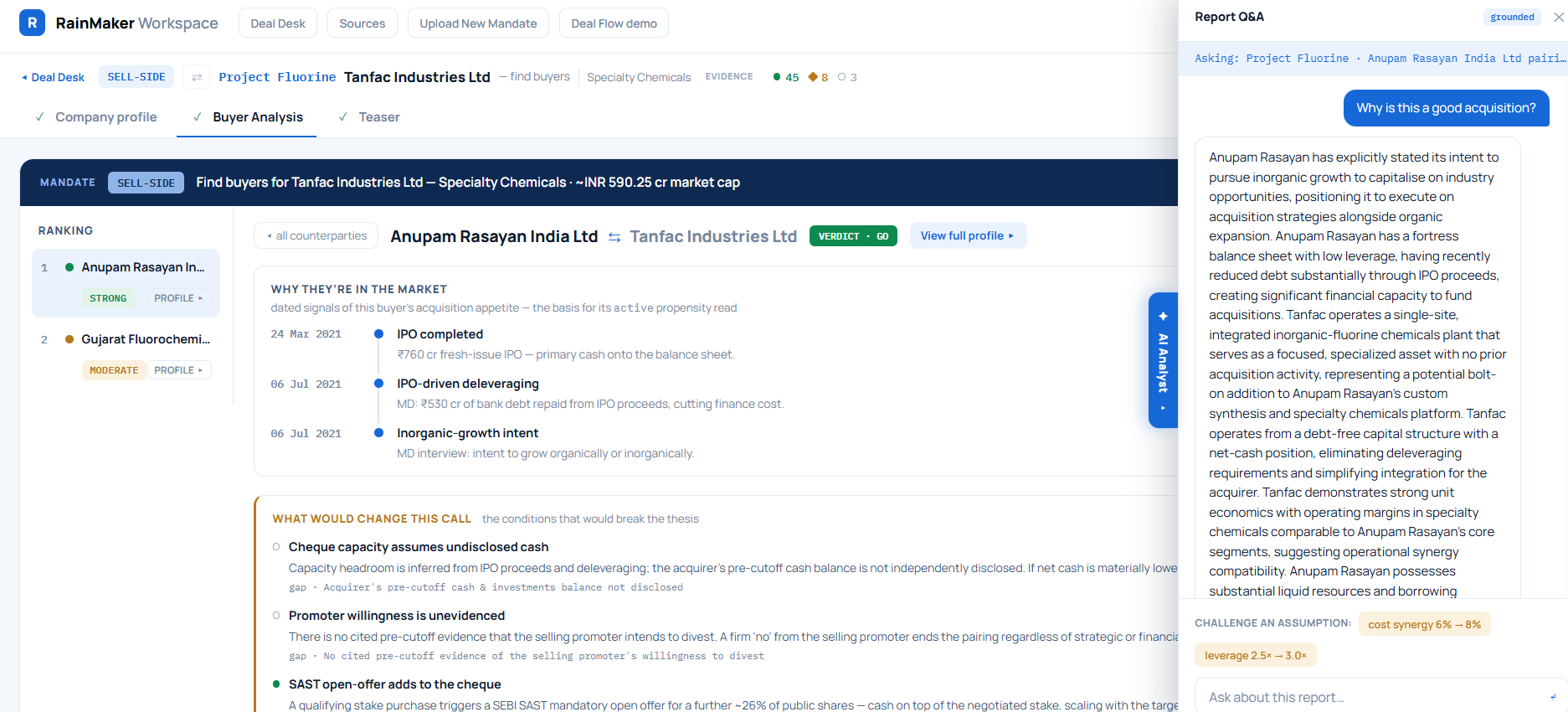
Task: Click the STRONG rating badge
Action: click(x=108, y=298)
